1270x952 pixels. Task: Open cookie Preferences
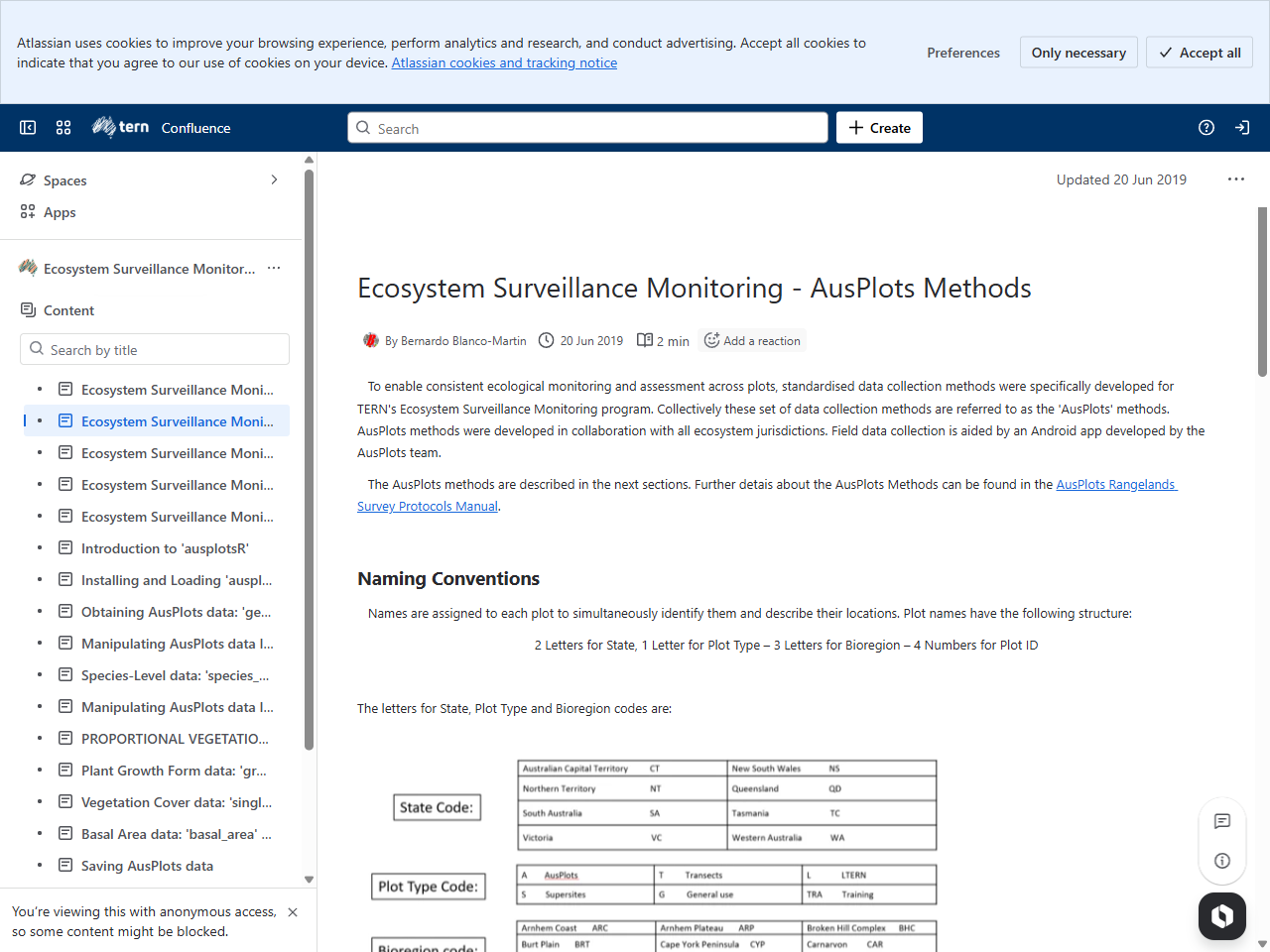pyautogui.click(x=963, y=52)
